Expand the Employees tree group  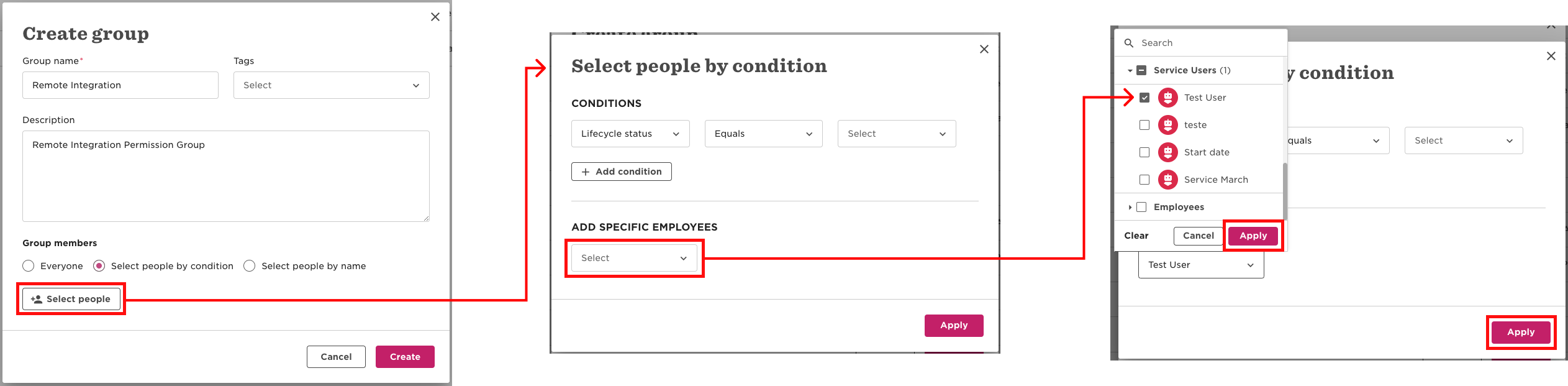click(x=1130, y=207)
